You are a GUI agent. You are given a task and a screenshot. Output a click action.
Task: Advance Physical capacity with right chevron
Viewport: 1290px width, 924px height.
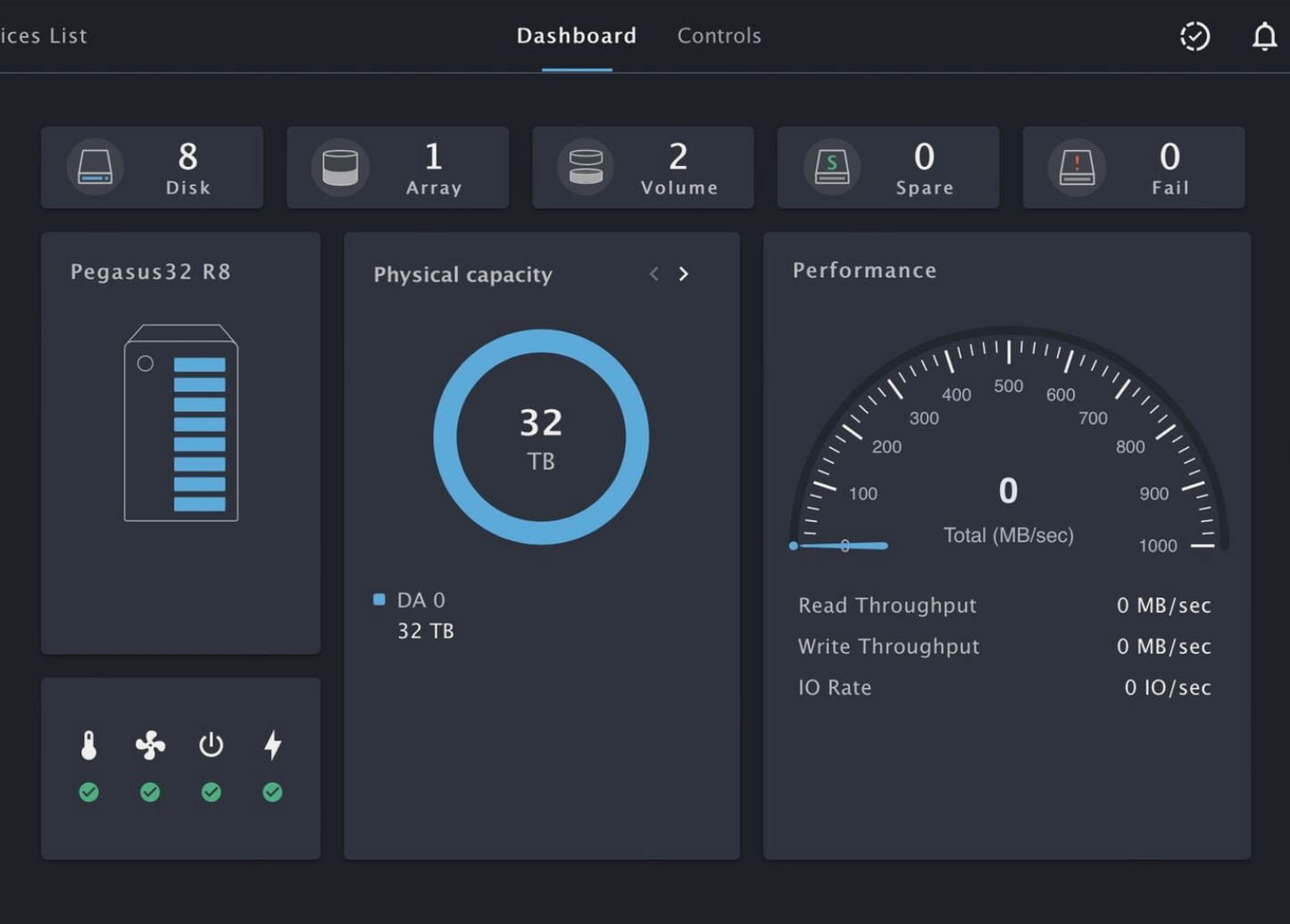tap(684, 274)
